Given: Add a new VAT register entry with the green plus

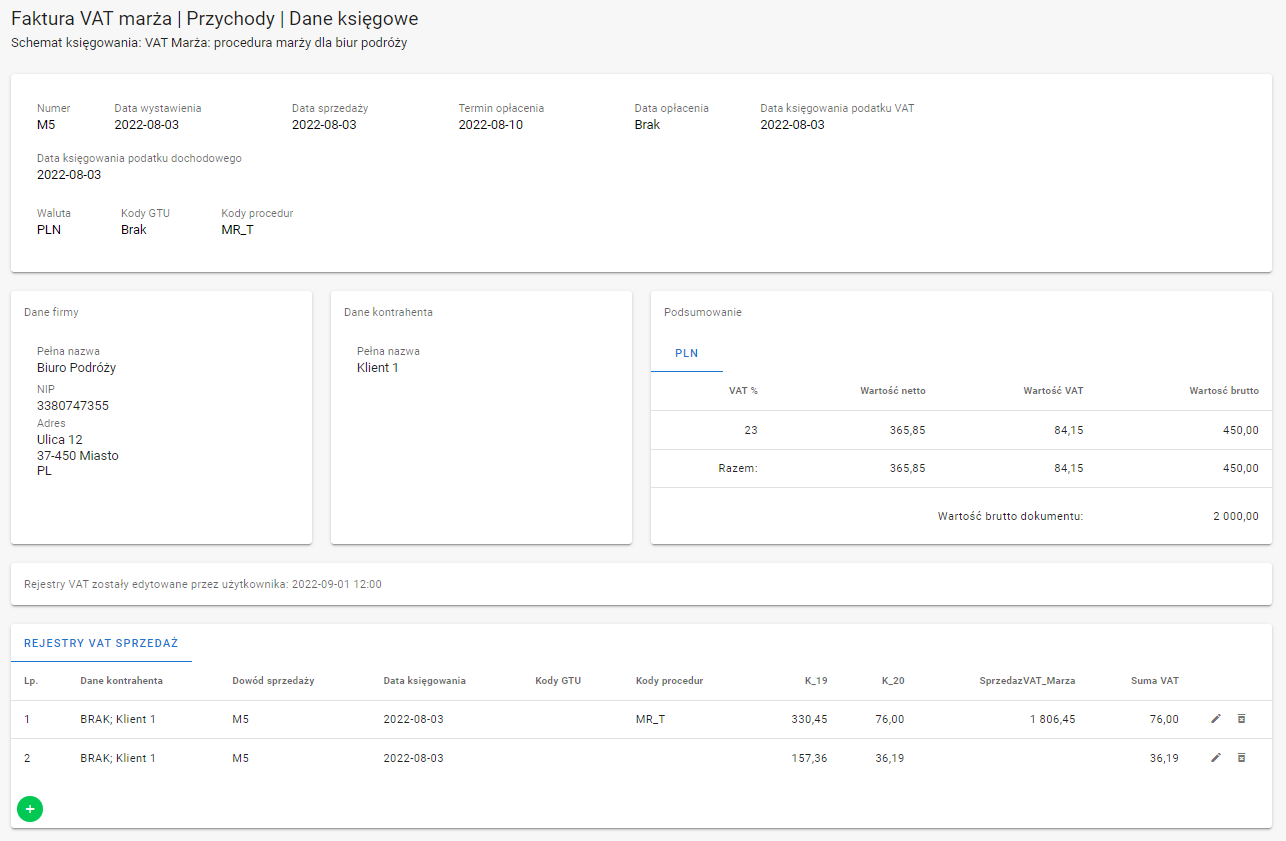Looking at the screenshot, I should (30, 808).
